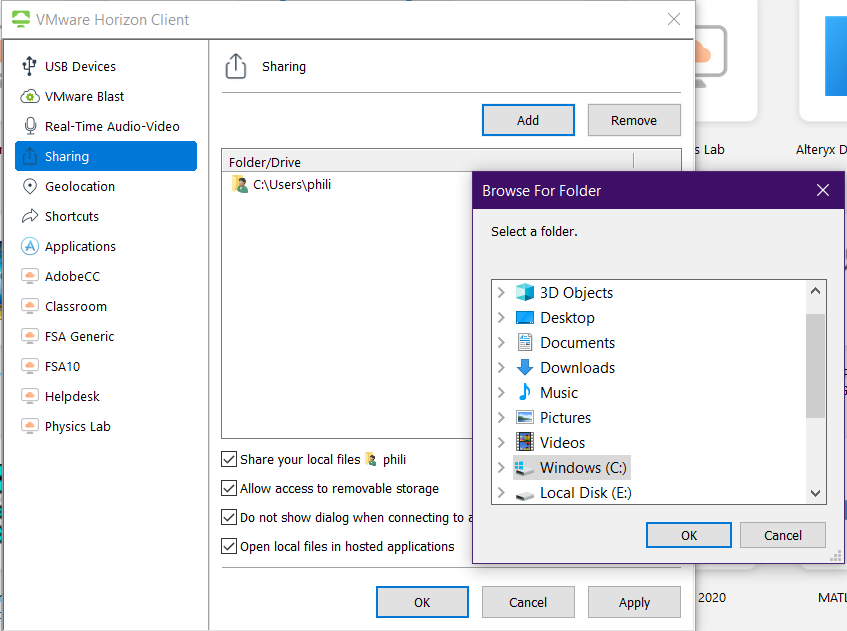Toggle Open local files in hosted applications
Image resolution: width=847 pixels, height=631 pixels.
[x=228, y=547]
